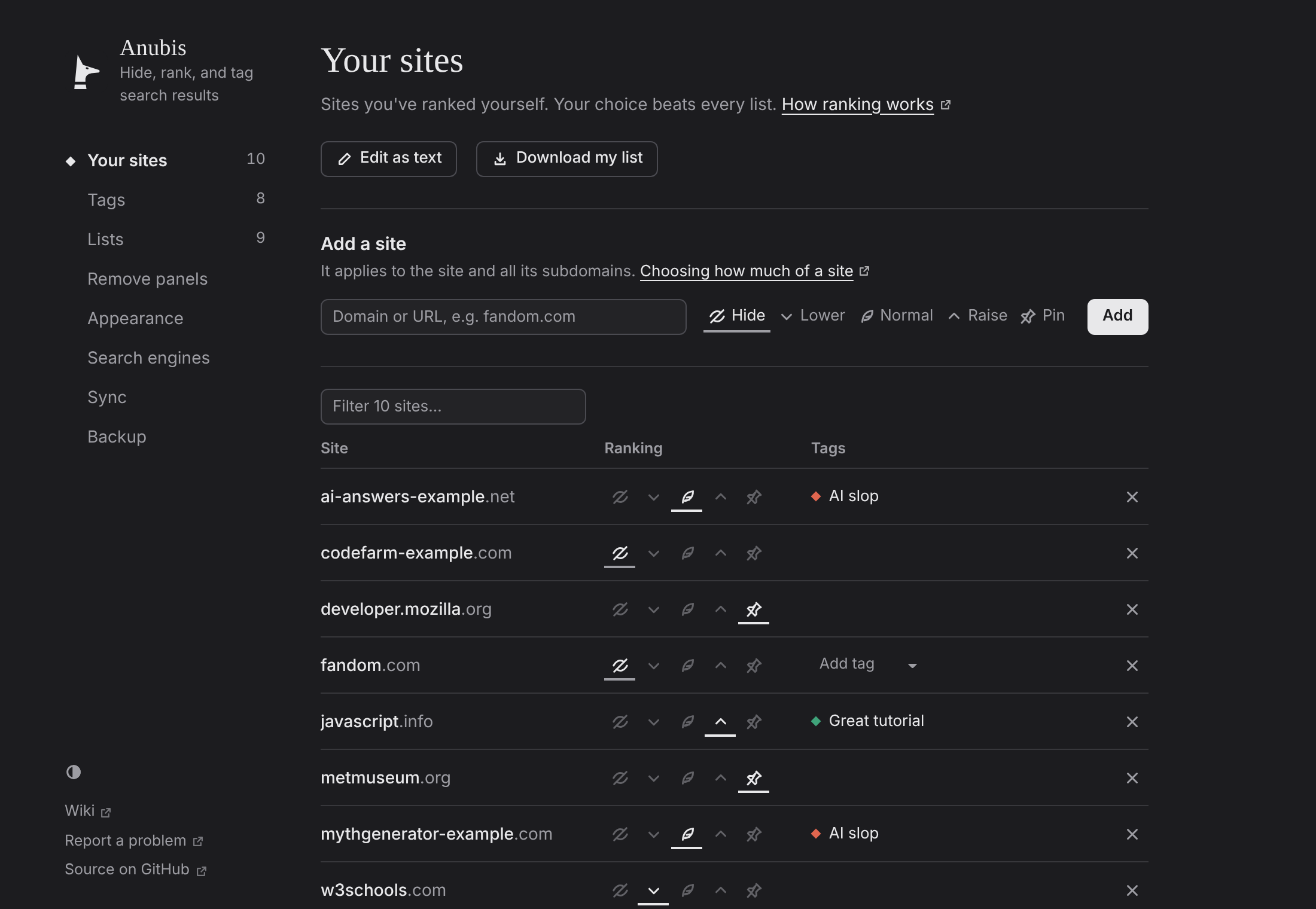This screenshot has height=909, width=1316.
Task: Lower codefarm-example.com with its down chevron
Action: [x=653, y=553]
